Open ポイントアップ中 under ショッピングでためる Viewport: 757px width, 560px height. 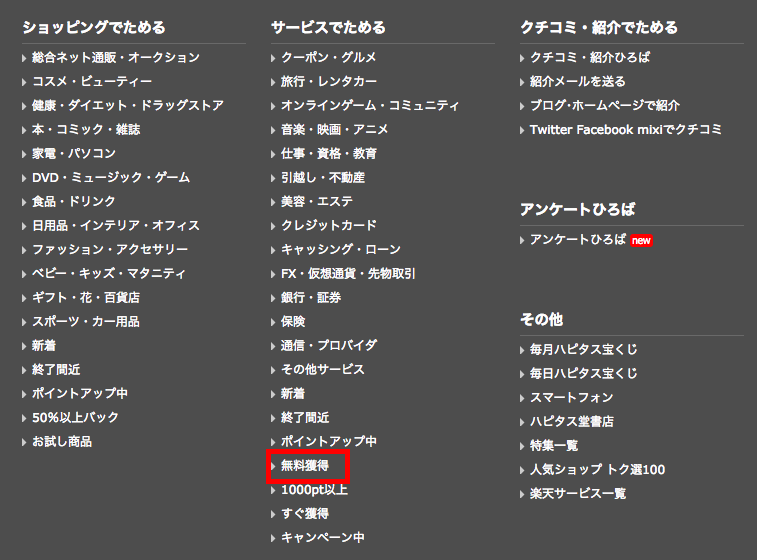coord(80,393)
